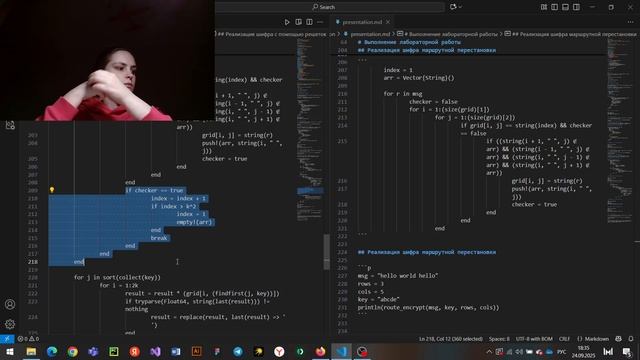Screen dimensions: 640x360
Task: Click the Spaces indentation status item
Action: coord(499,339)
